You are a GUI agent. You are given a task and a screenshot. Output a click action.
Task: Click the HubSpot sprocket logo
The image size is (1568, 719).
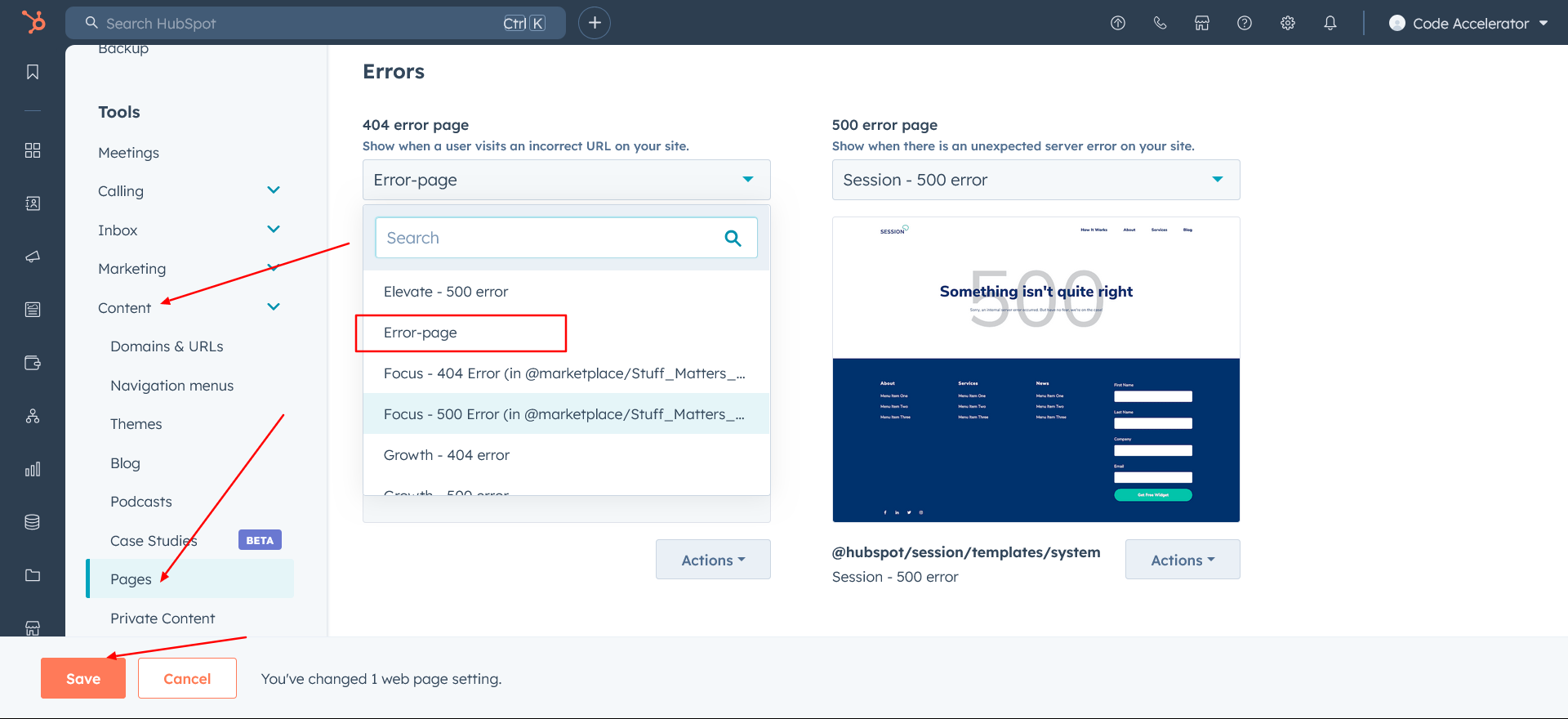[x=33, y=22]
